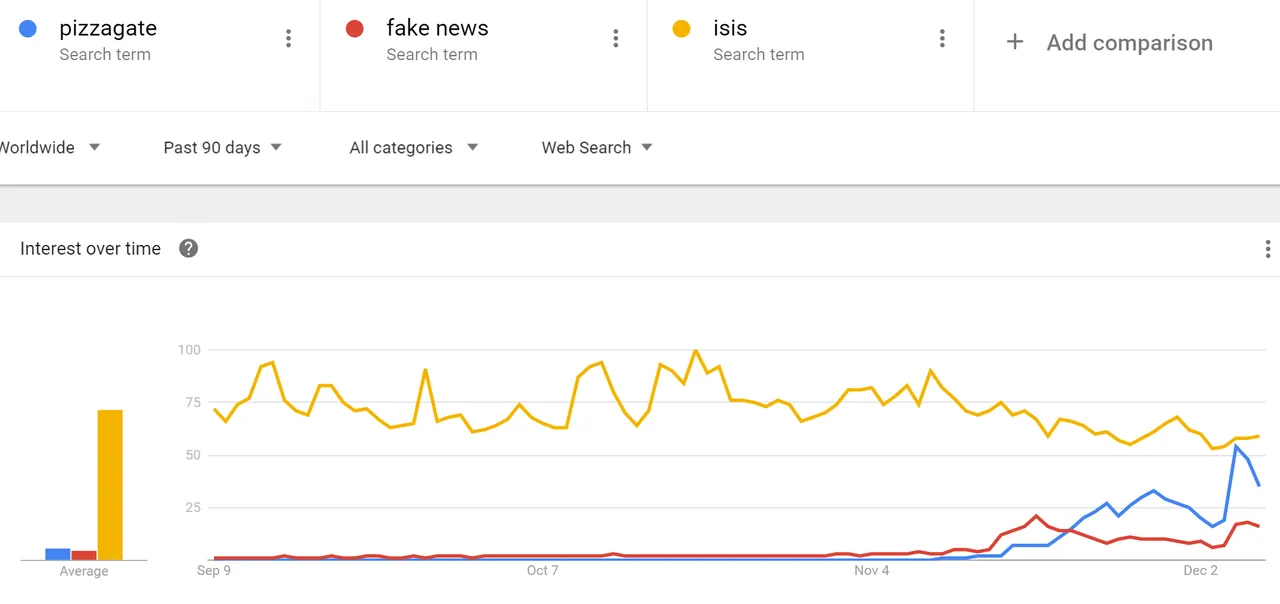Click the red fake news color dot
1280x604 pixels.
coord(354,29)
